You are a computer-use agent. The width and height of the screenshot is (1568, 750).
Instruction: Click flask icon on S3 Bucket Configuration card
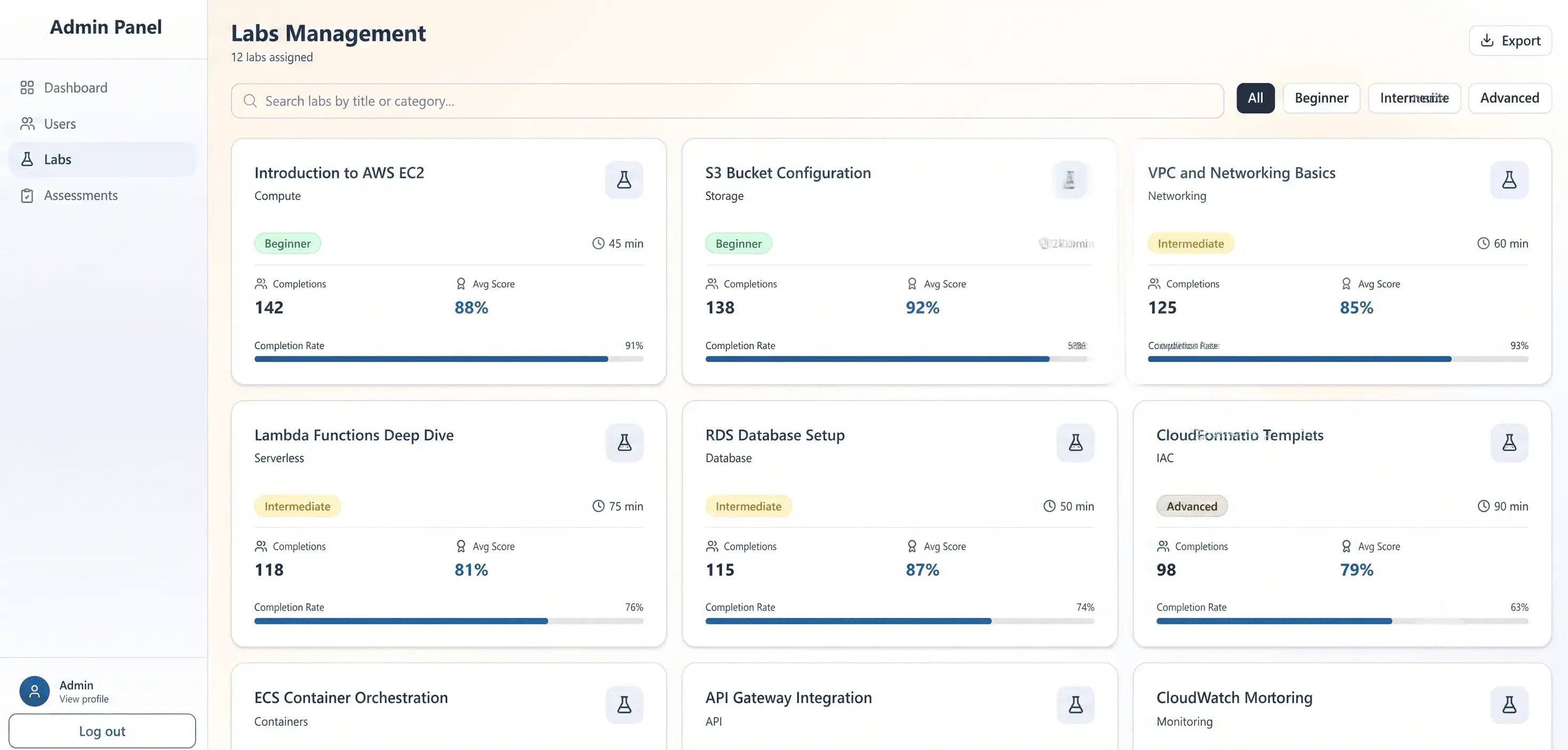(x=1070, y=180)
